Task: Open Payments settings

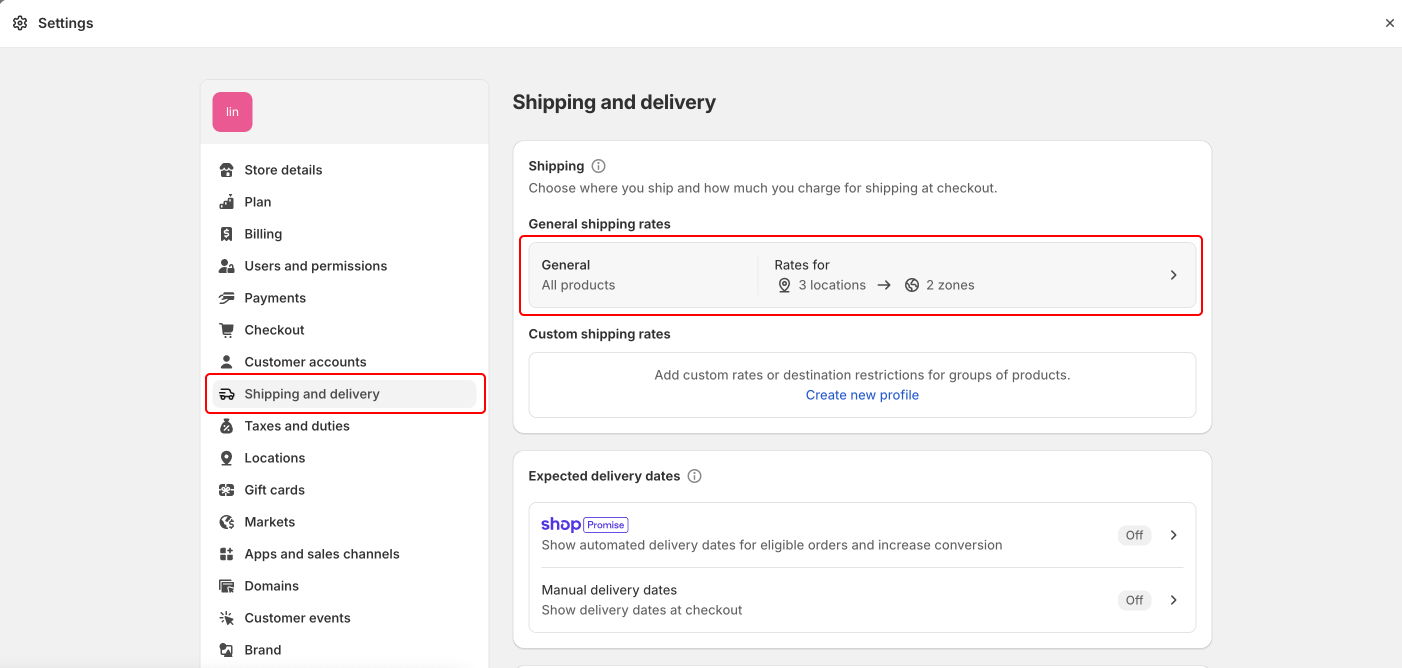Action: point(344,298)
